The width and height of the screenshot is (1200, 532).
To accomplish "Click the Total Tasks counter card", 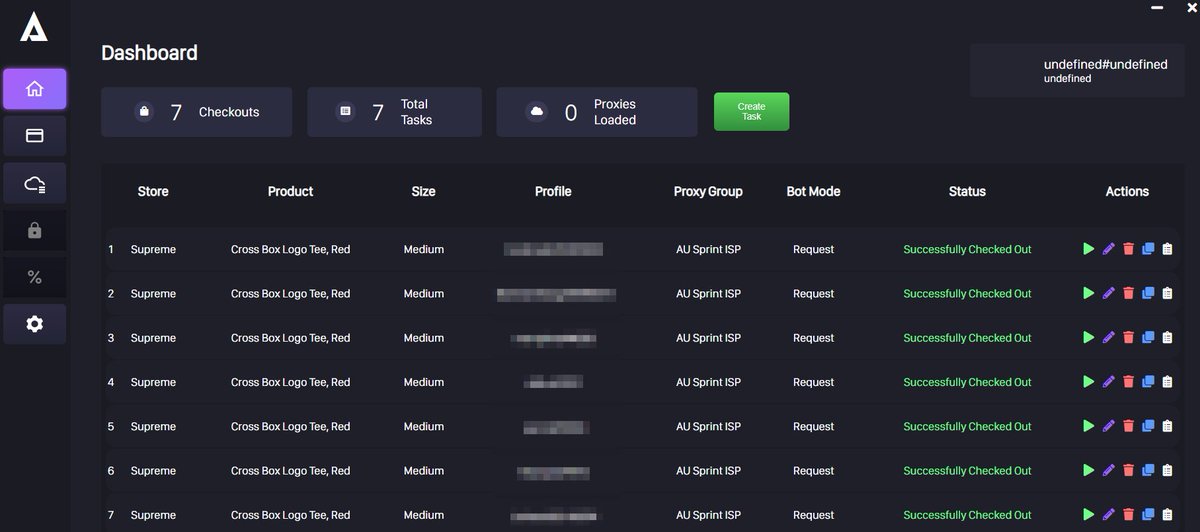I will (394, 112).
